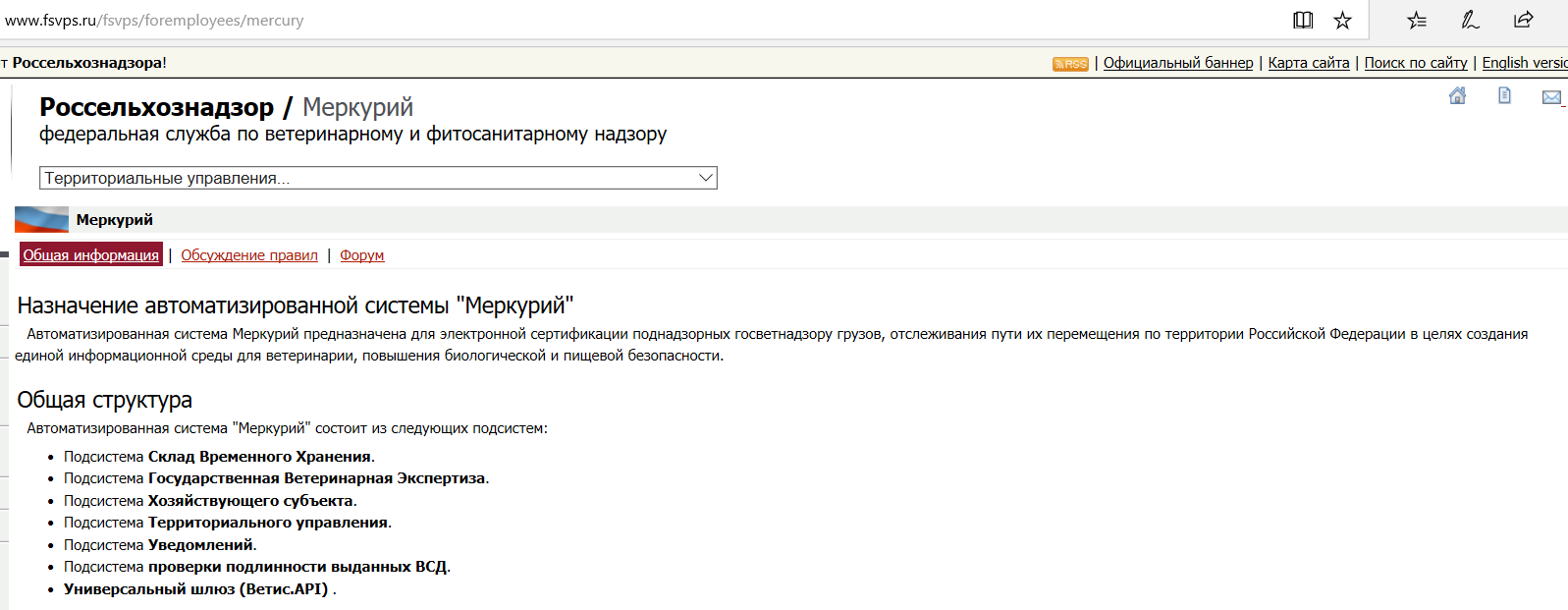Click the Россельхознадзор title heading
This screenshot has width=1568, height=610.
click(x=156, y=107)
